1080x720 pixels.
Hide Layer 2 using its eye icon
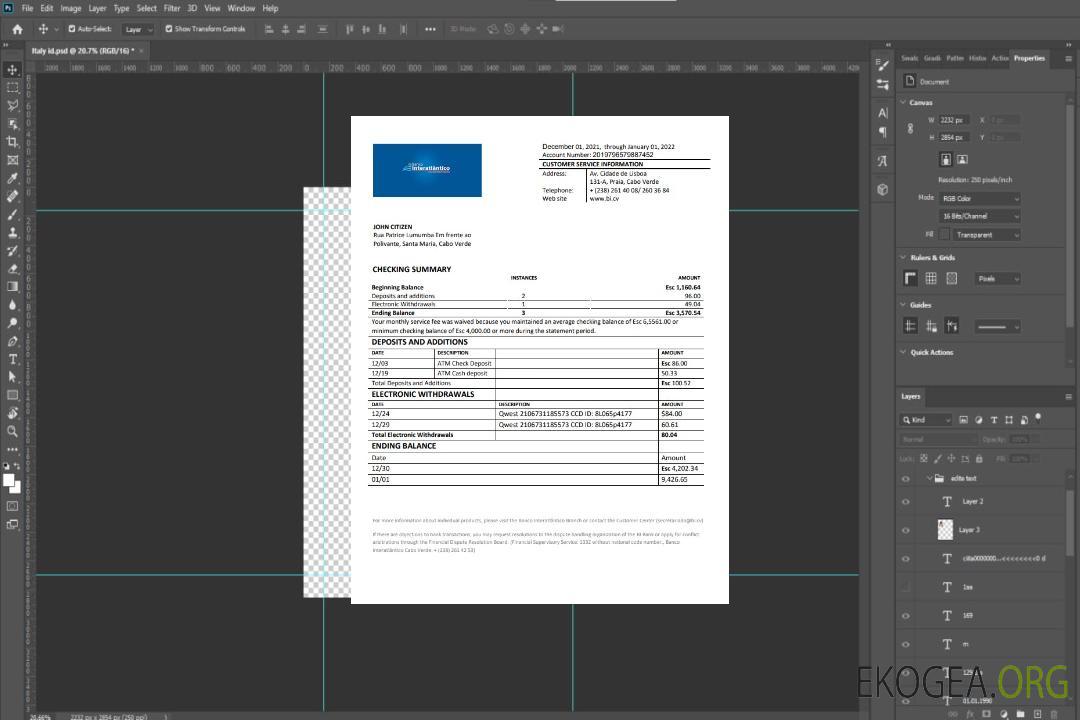click(x=906, y=502)
